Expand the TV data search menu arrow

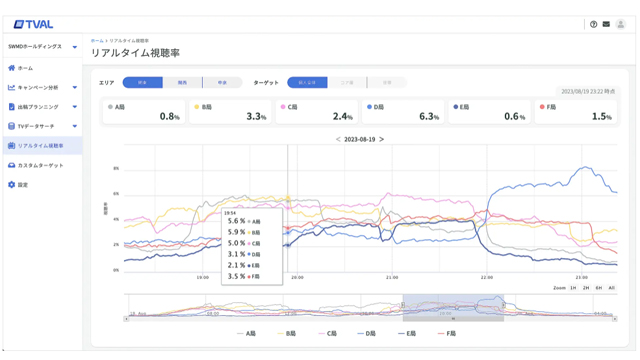[75, 126]
